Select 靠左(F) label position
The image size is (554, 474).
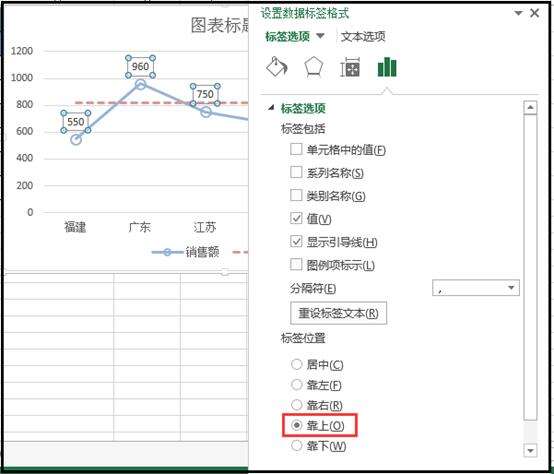coord(296,385)
